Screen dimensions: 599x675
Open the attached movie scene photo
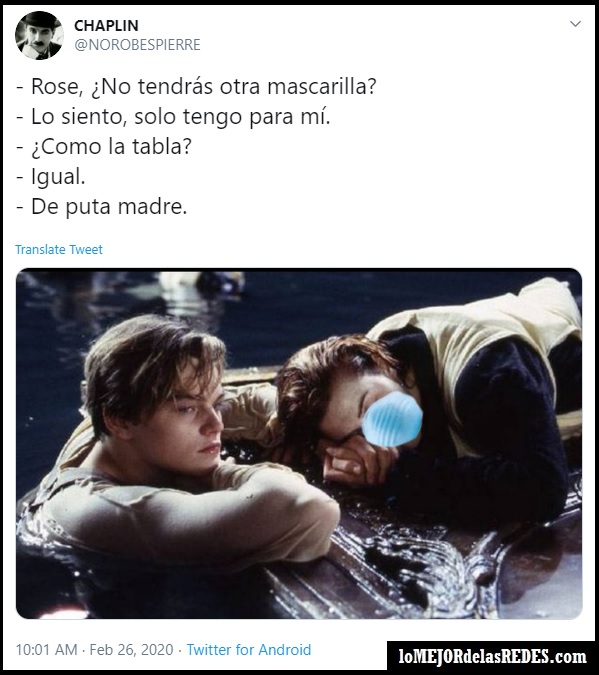click(x=299, y=443)
